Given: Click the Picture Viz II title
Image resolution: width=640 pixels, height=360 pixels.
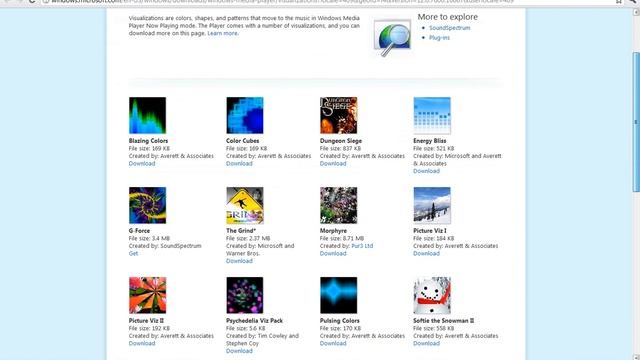Looking at the screenshot, I should coord(146,320).
